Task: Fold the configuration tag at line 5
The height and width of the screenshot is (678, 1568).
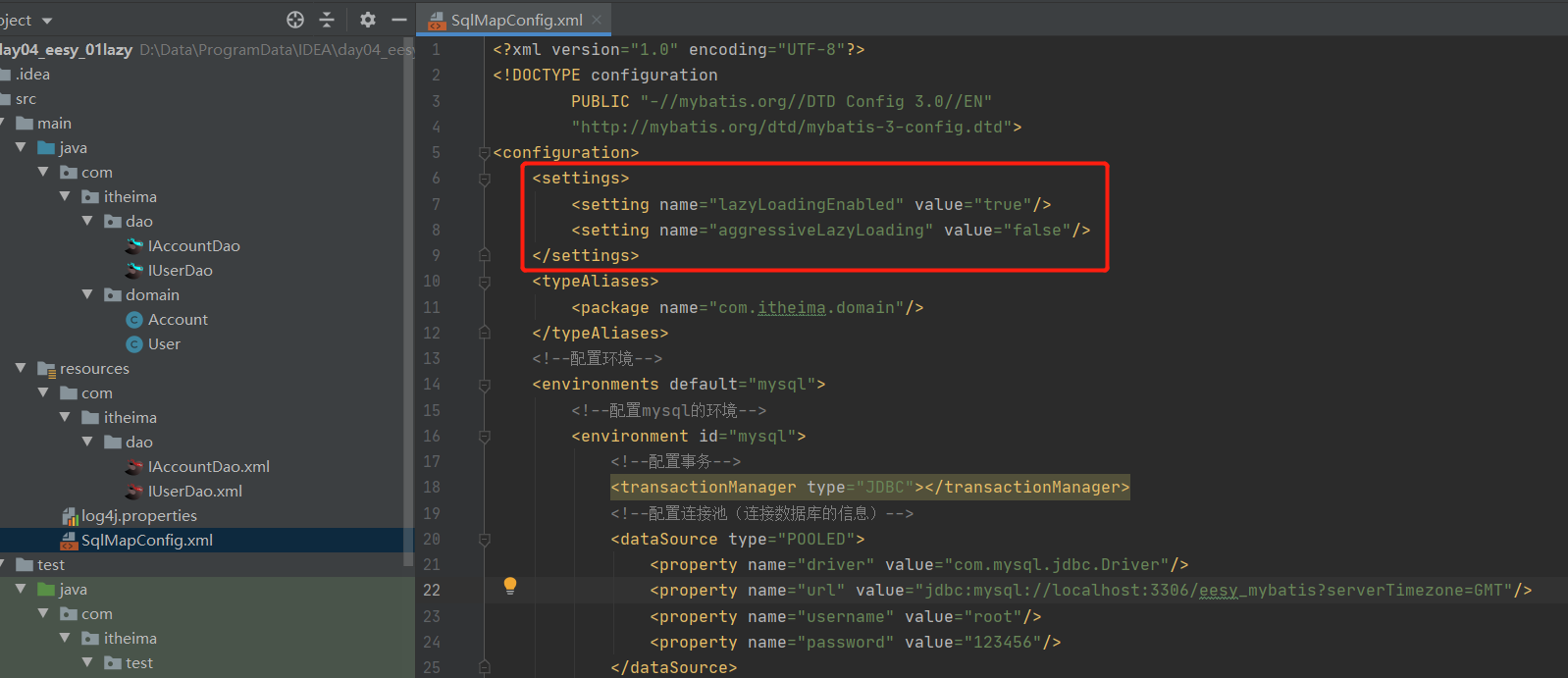Action: coord(485,153)
